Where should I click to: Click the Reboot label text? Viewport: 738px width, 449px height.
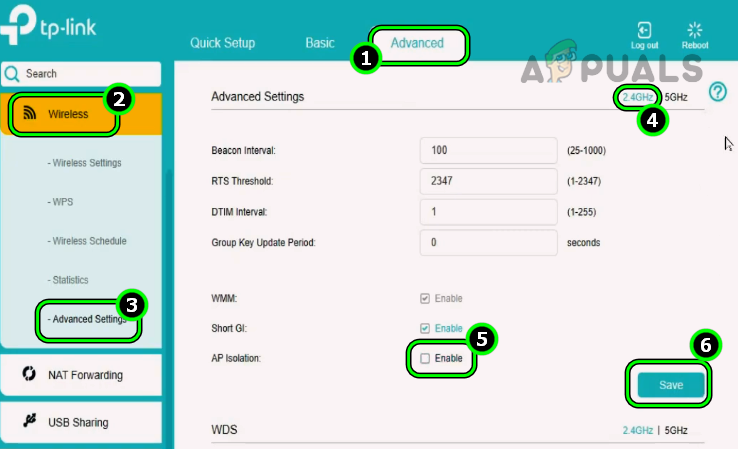click(x=695, y=45)
